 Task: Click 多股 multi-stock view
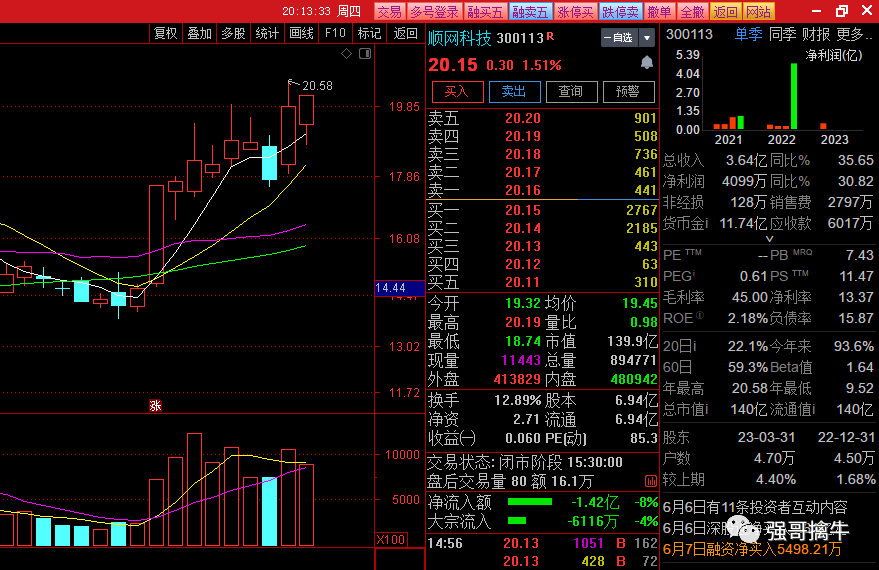[x=233, y=34]
